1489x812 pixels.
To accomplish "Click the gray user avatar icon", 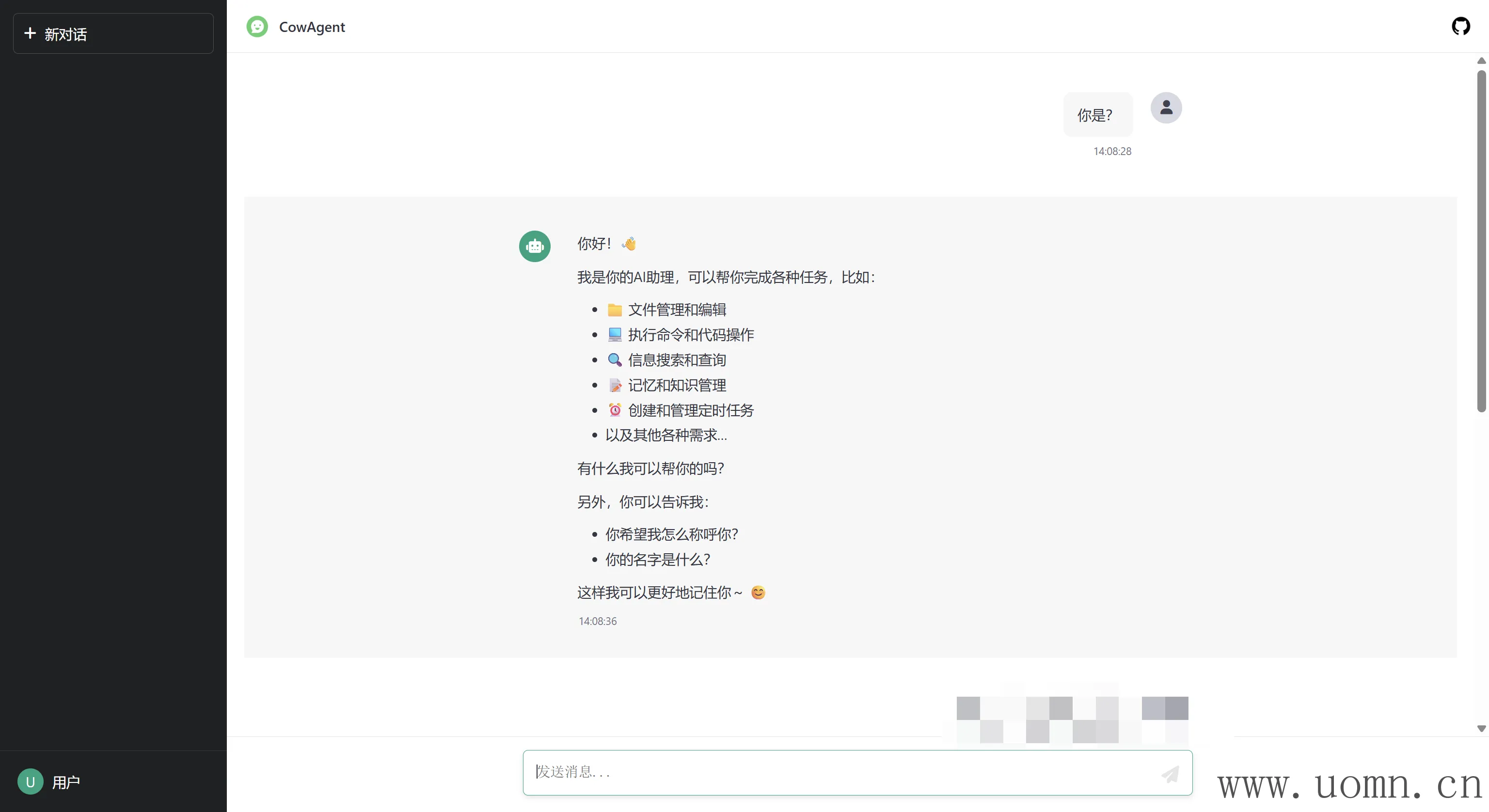I will click(x=1166, y=108).
